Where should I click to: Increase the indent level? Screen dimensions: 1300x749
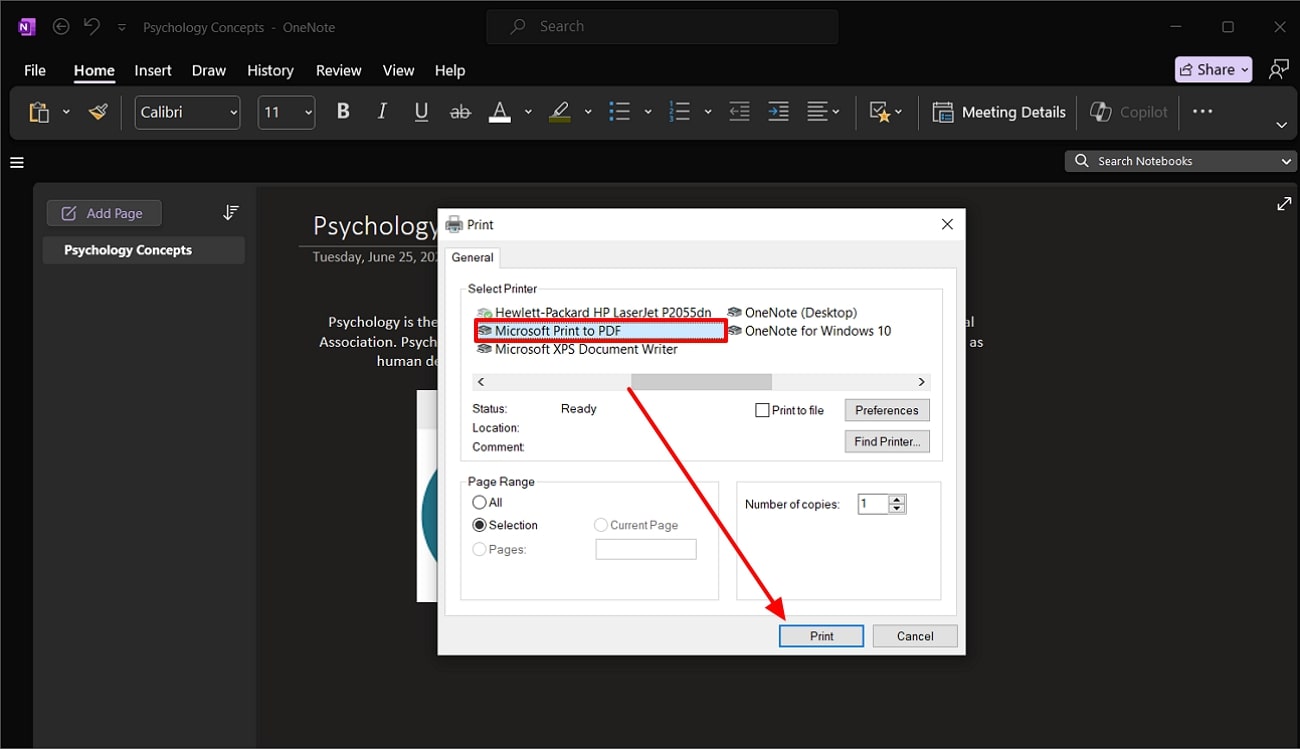tap(778, 112)
